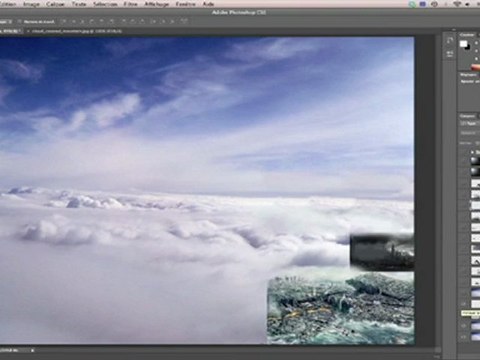Open the Image menu
Viewport: 480px width, 360px height.
(x=31, y=4)
